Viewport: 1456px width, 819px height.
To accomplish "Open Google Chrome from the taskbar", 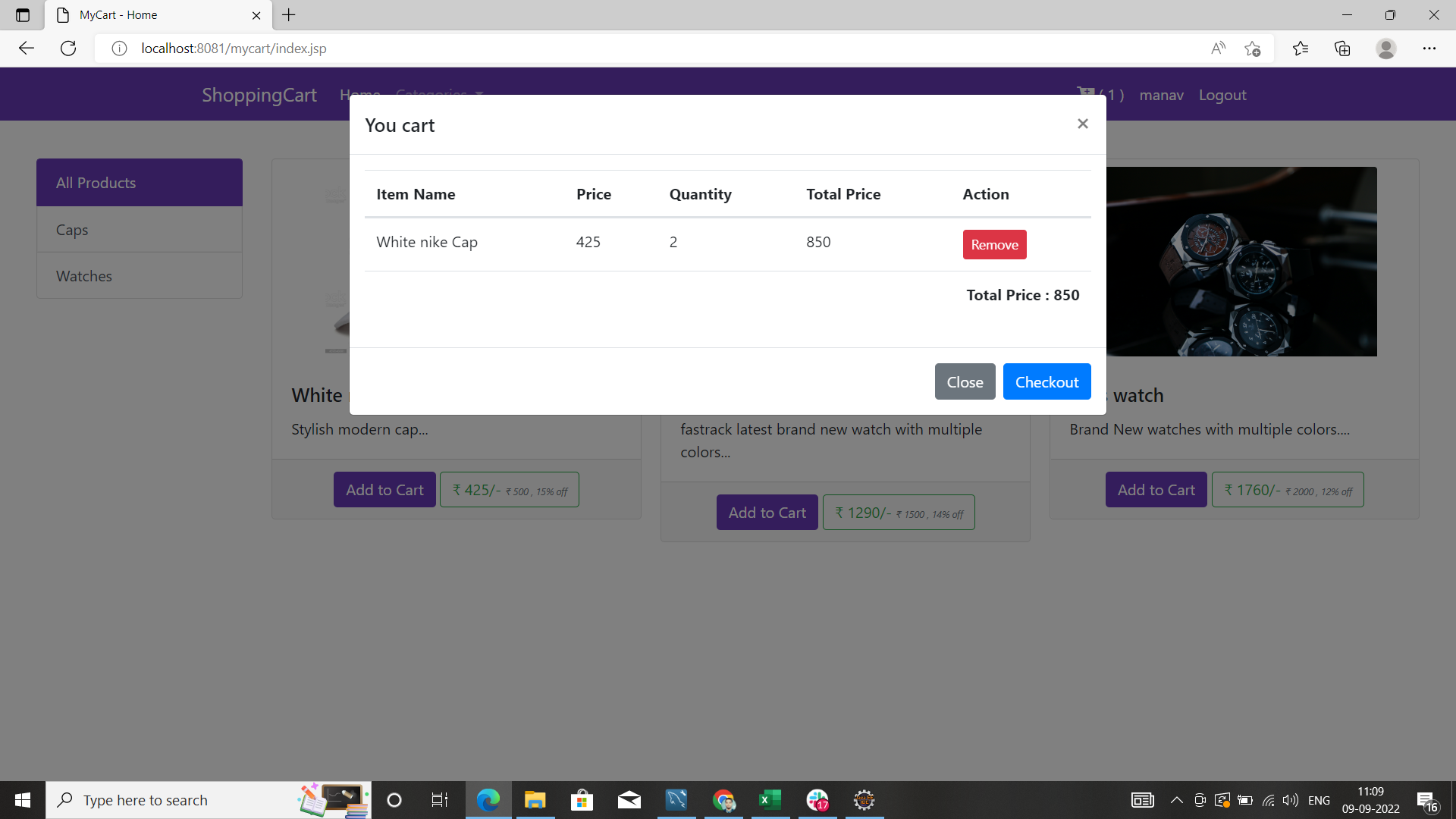I will (724, 799).
